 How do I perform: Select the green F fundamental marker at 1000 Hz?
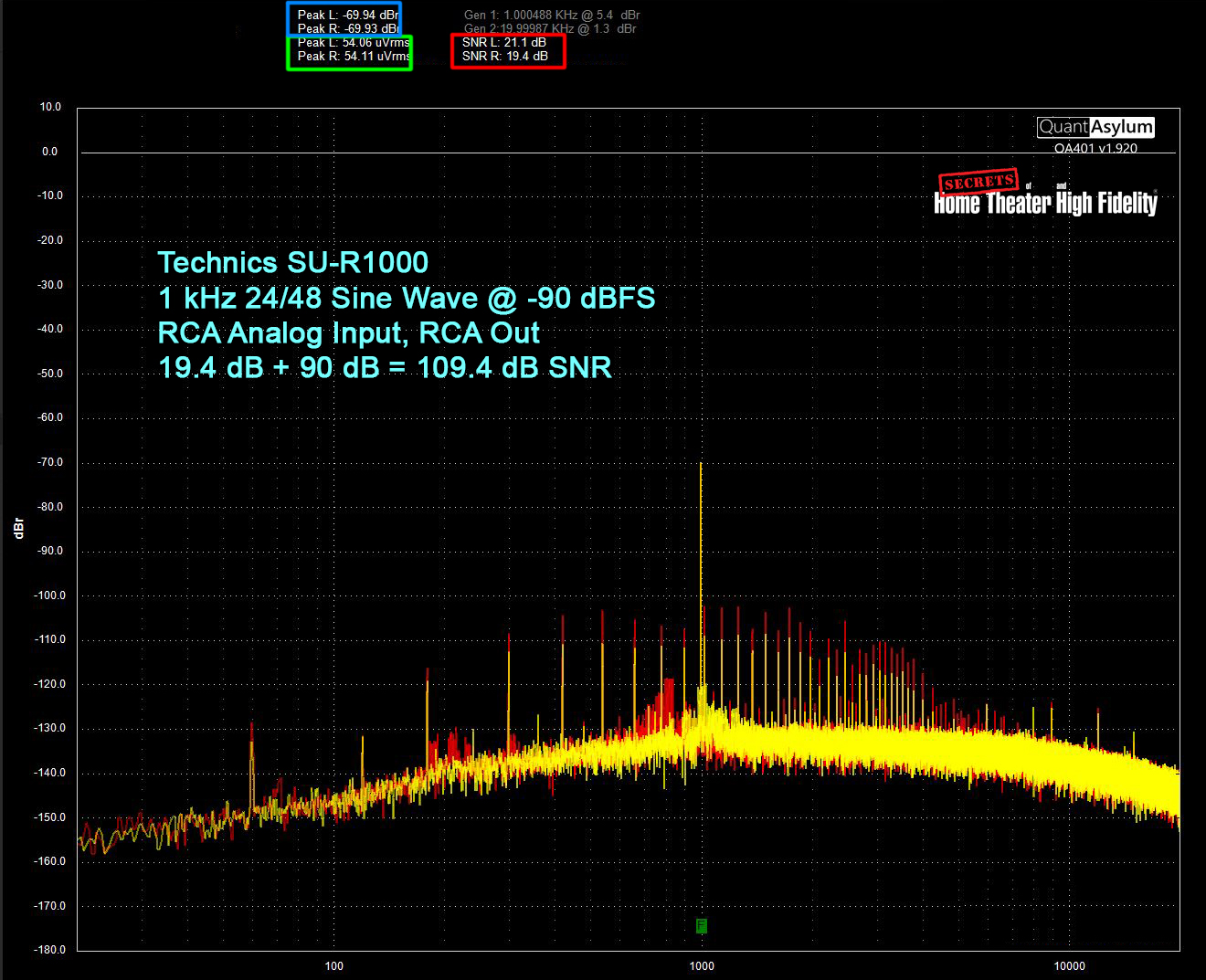click(702, 926)
